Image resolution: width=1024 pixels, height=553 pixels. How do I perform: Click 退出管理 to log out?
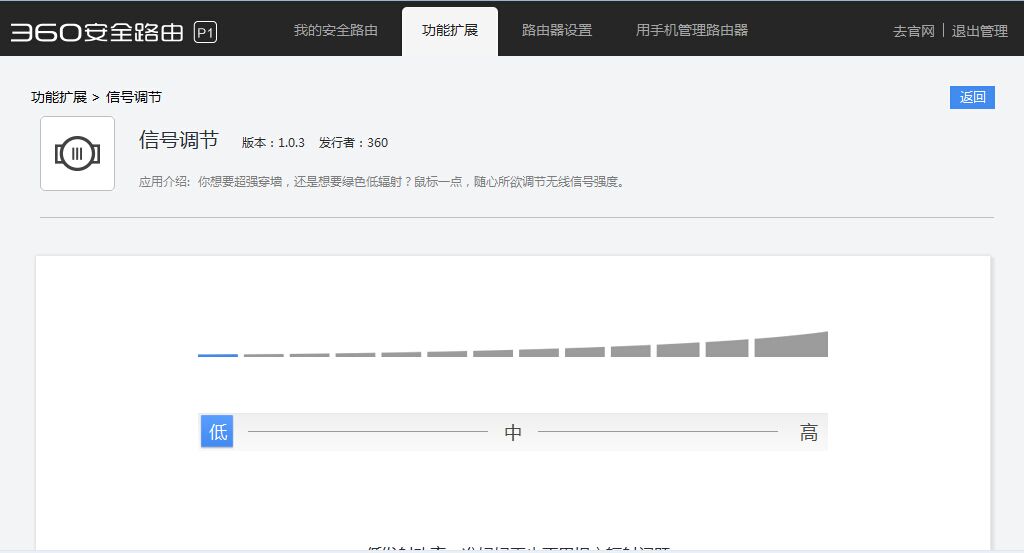(x=980, y=31)
